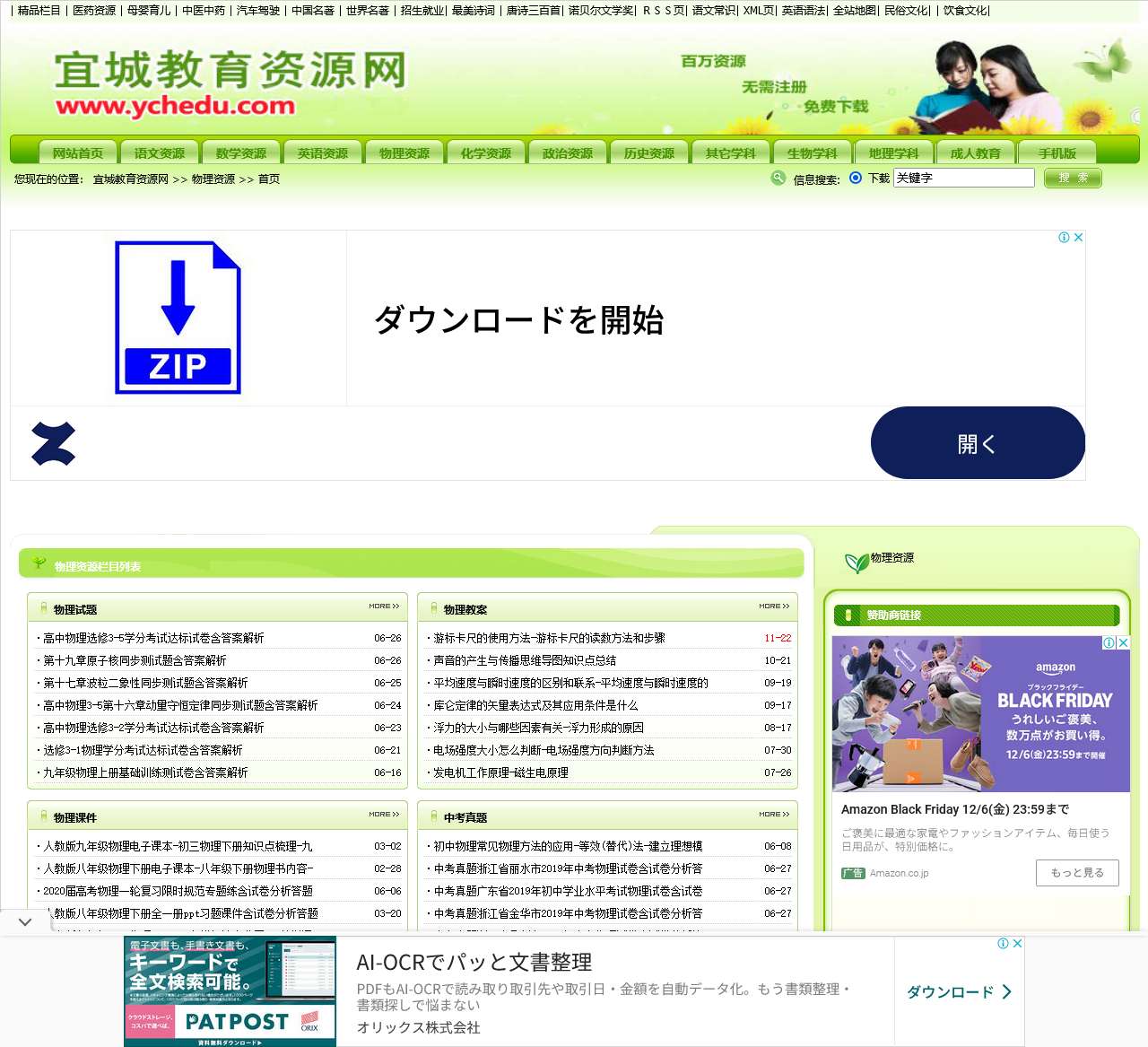This screenshot has height=1047, width=1148.
Task: Open 声音的产生与传播思维导图知识点总结
Action: [x=525, y=660]
